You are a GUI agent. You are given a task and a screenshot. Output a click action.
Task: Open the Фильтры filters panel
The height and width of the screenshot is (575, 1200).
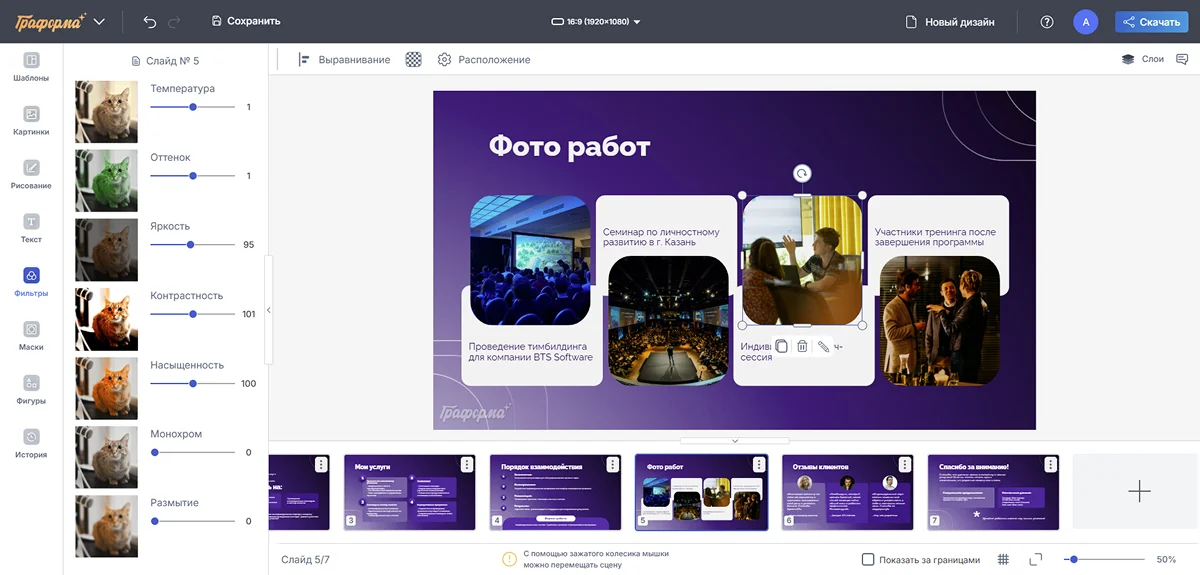31,283
